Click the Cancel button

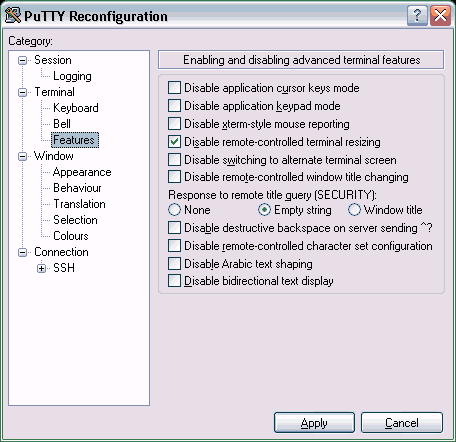(x=402, y=423)
